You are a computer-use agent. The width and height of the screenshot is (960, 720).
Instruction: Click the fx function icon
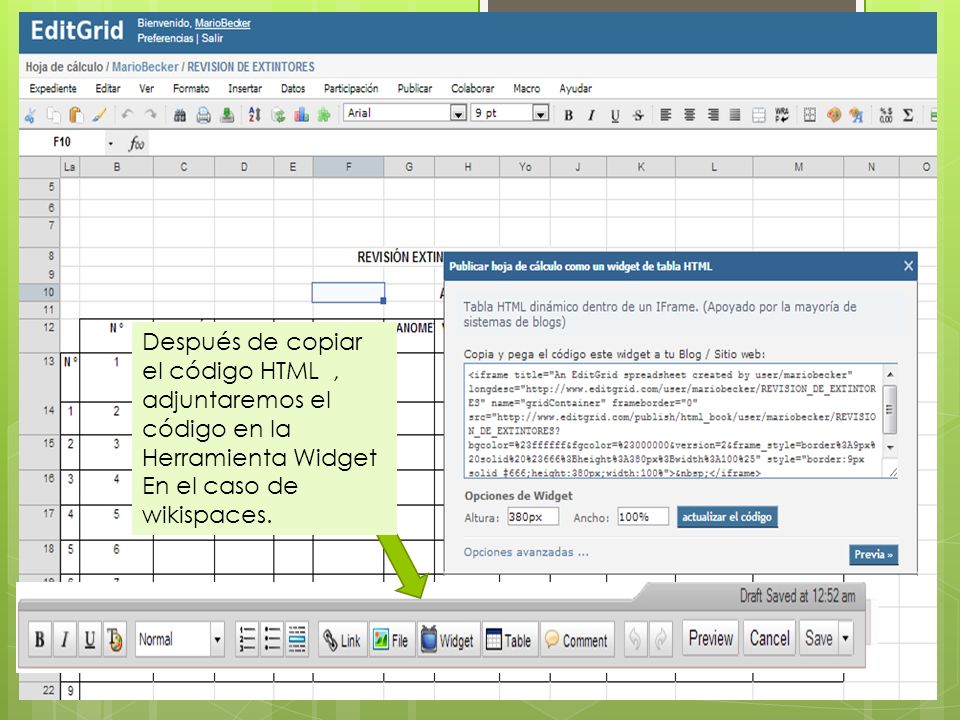point(136,144)
